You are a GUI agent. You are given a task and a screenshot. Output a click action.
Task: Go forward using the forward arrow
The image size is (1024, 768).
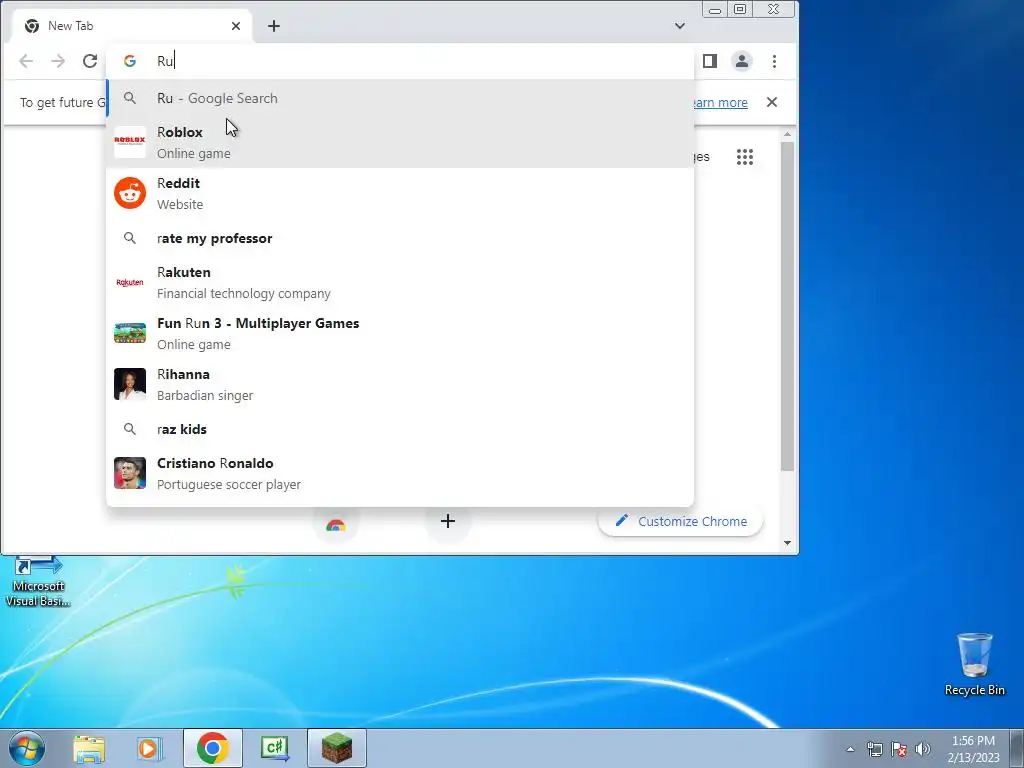point(58,61)
